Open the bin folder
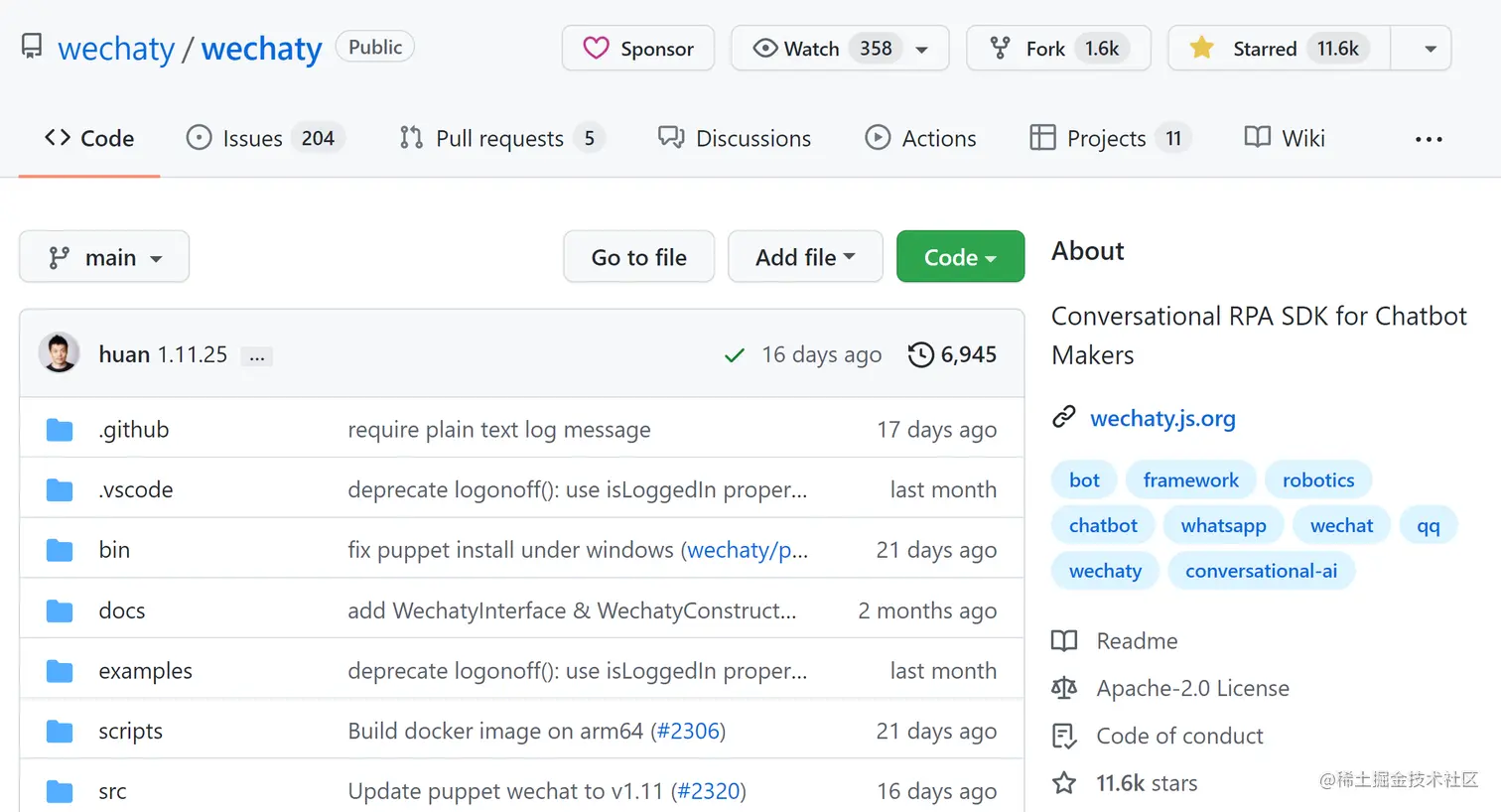Screen dimensions: 1501x812 click(114, 550)
